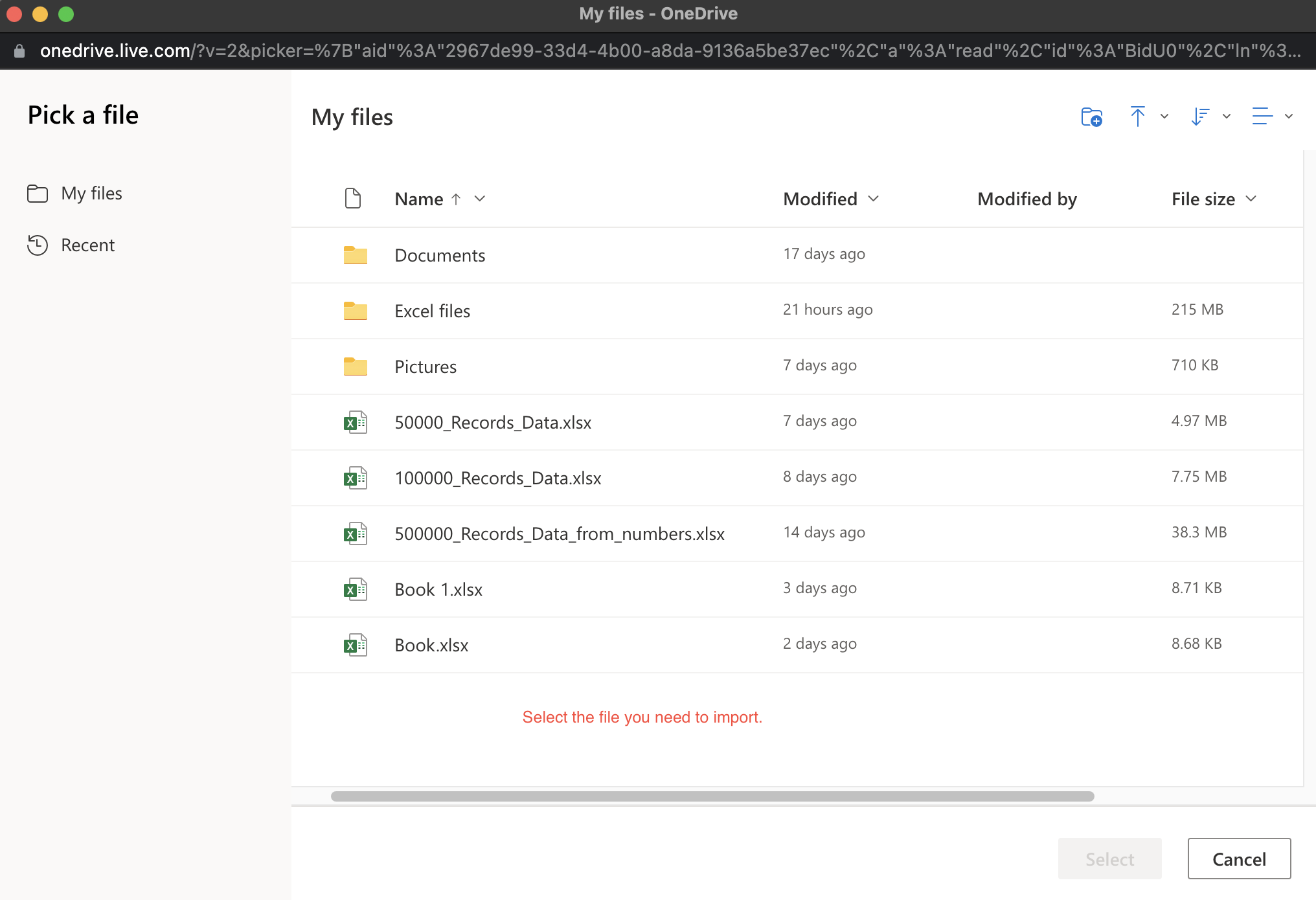Select the Book 1.xlsx file
Image resolution: width=1316 pixels, height=900 pixels.
point(438,589)
